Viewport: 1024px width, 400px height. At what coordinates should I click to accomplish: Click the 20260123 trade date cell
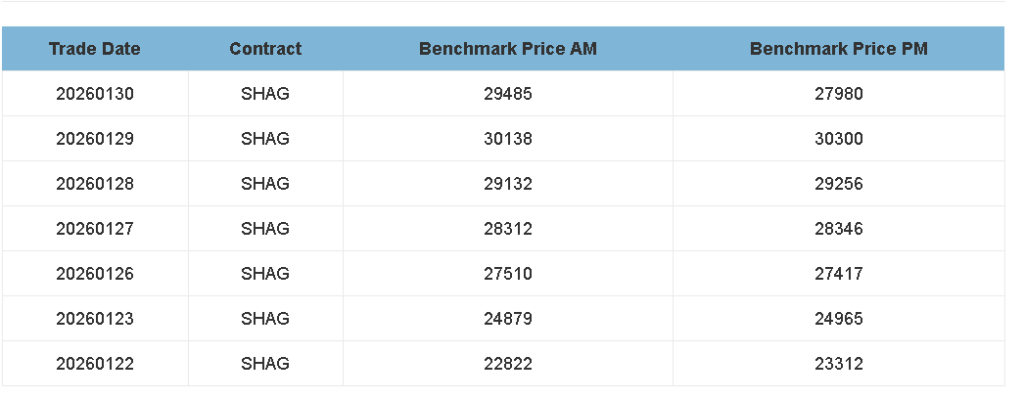click(95, 319)
